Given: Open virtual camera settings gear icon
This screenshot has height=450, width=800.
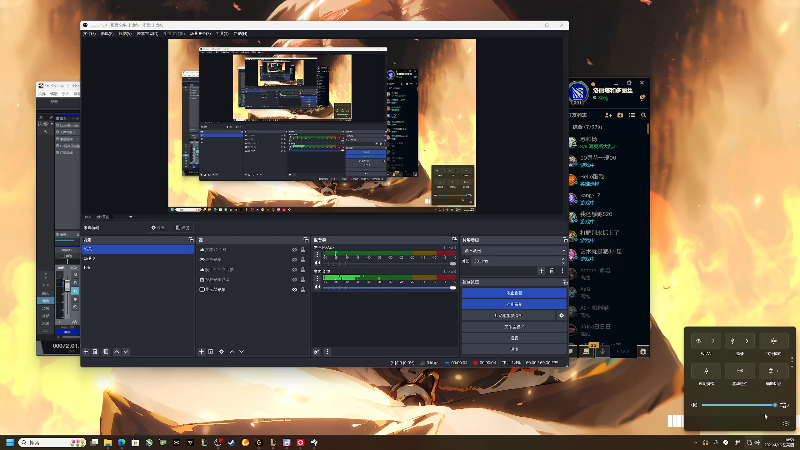Looking at the screenshot, I should pyautogui.click(x=562, y=315).
